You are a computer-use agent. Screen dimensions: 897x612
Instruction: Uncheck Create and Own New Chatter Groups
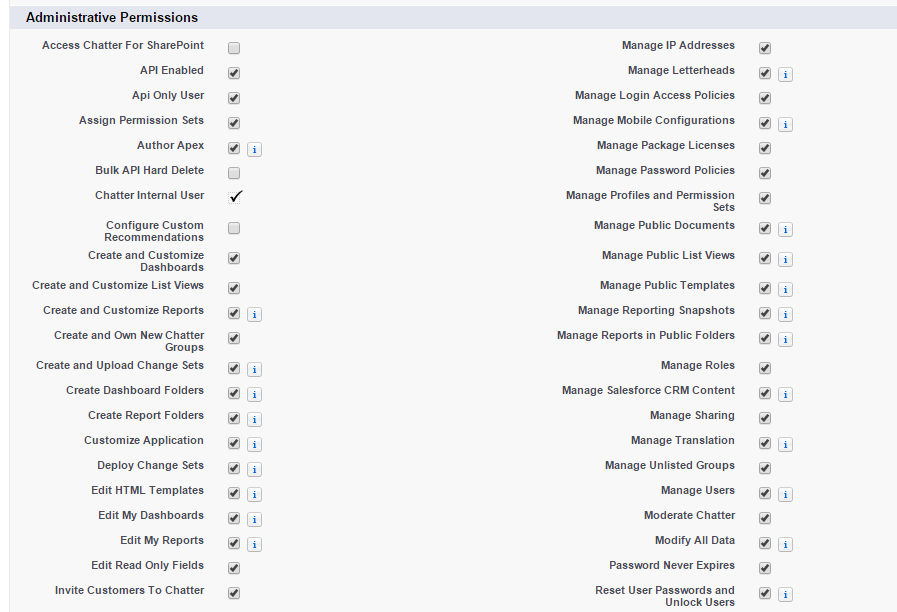click(234, 338)
